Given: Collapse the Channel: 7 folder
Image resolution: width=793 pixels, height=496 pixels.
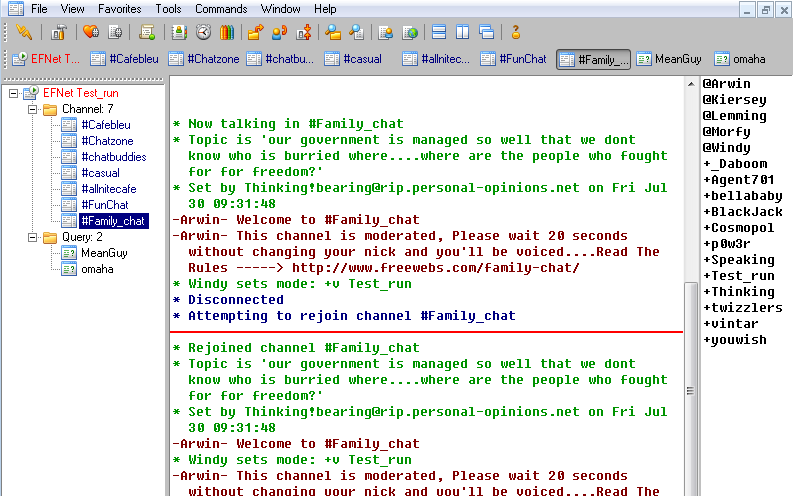Looking at the screenshot, I should pyautogui.click(x=32, y=109).
